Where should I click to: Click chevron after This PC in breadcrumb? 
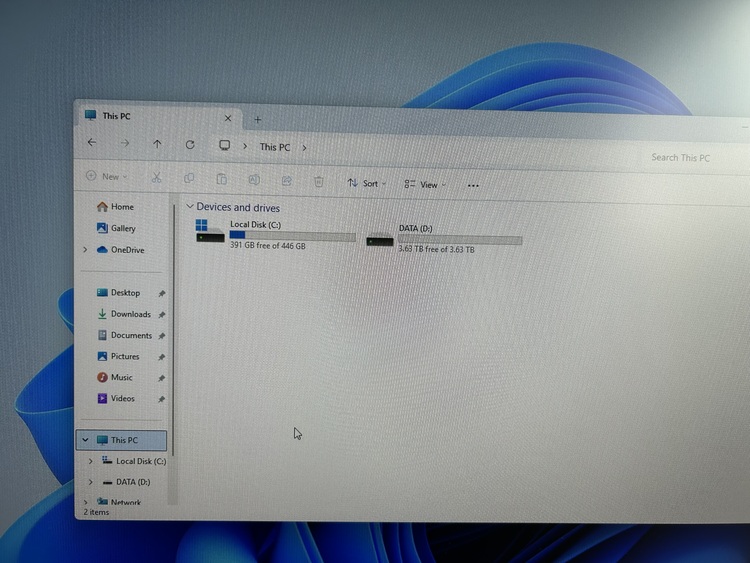[x=304, y=148]
